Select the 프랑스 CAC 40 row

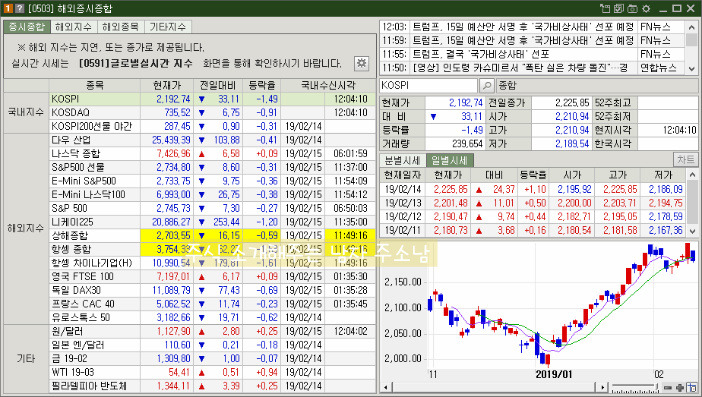212,304
